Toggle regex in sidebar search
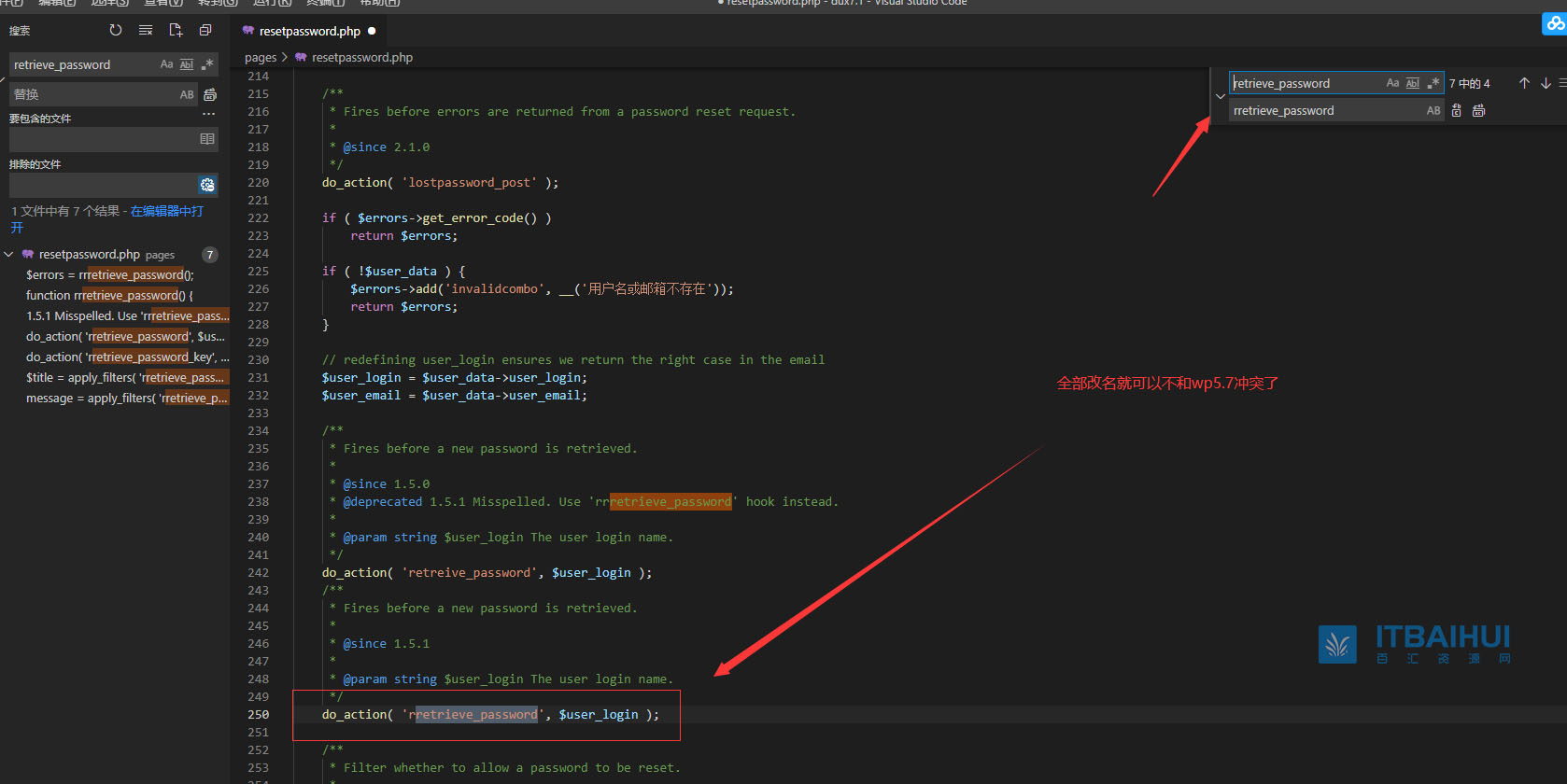 (206, 64)
